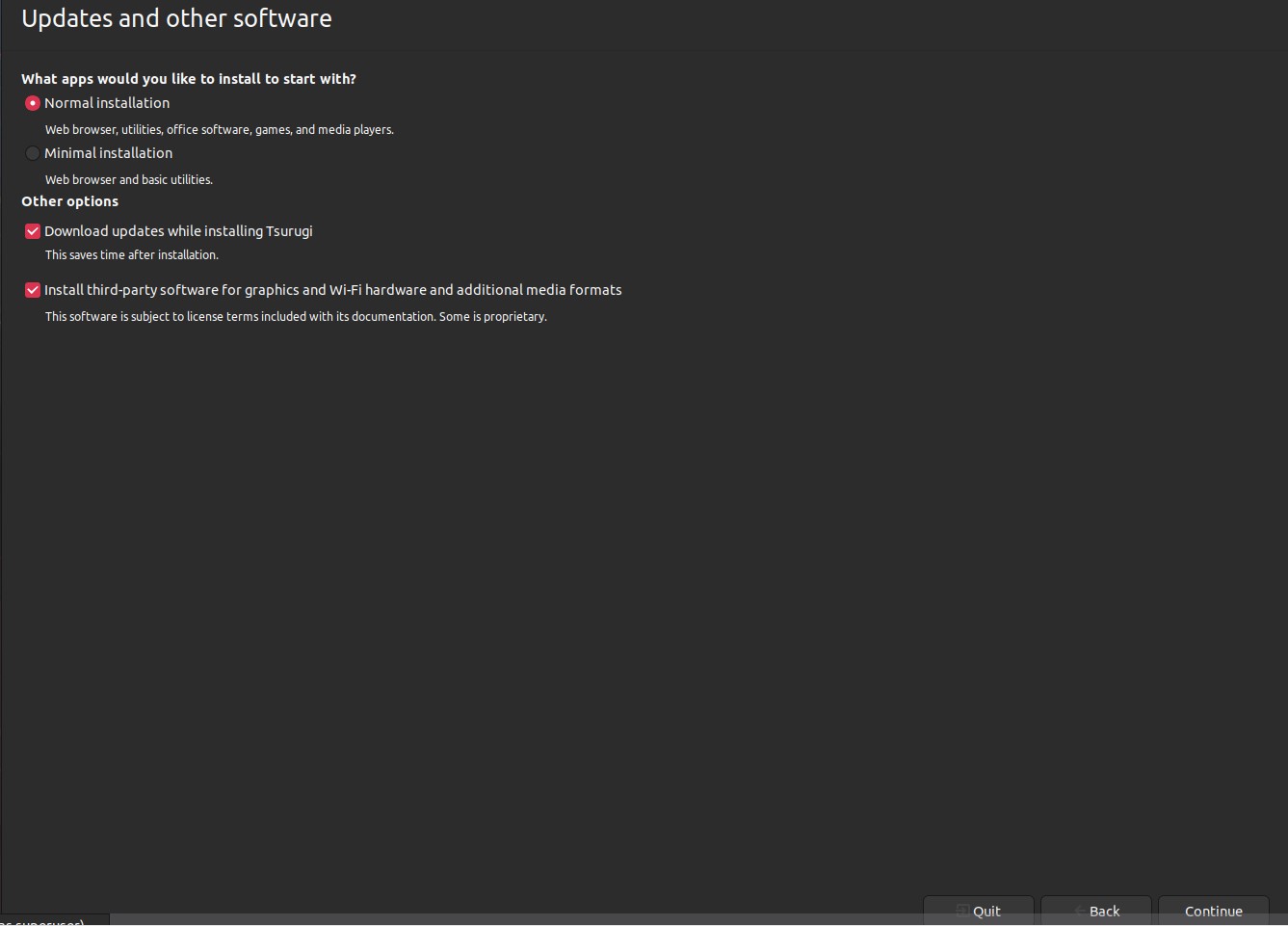Quit the Tsurugi installer
1288x926 pixels.
(x=979, y=911)
